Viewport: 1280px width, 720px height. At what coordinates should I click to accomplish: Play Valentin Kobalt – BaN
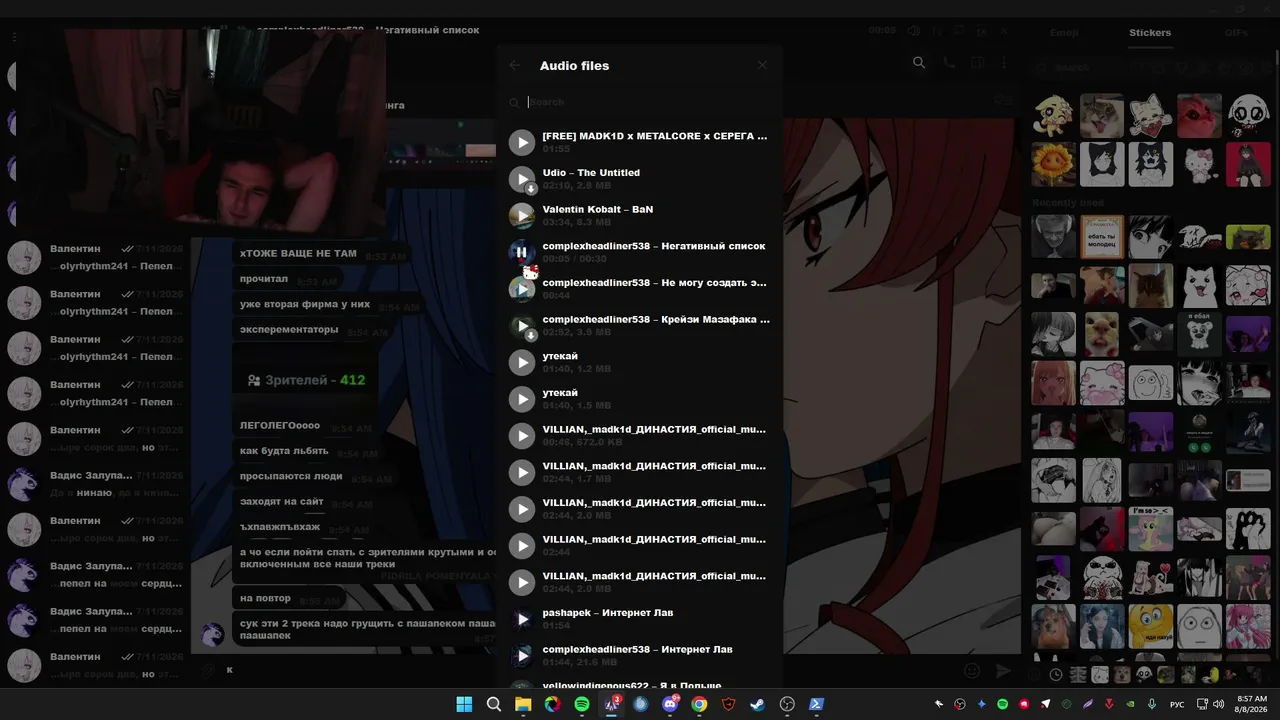[522, 216]
